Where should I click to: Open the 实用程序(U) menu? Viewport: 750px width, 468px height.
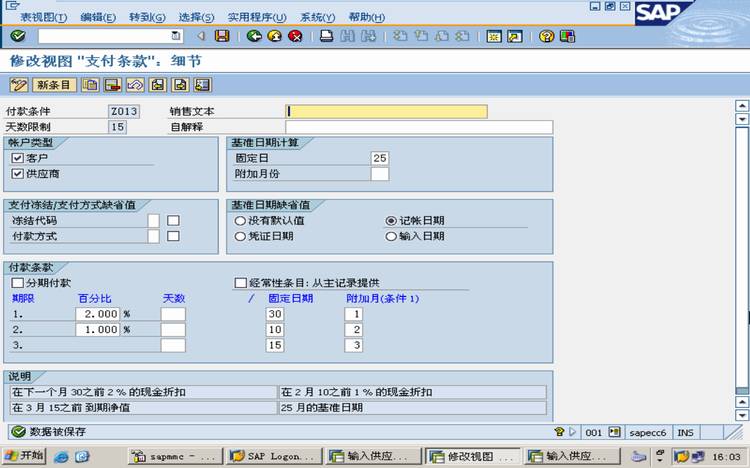coord(256,17)
